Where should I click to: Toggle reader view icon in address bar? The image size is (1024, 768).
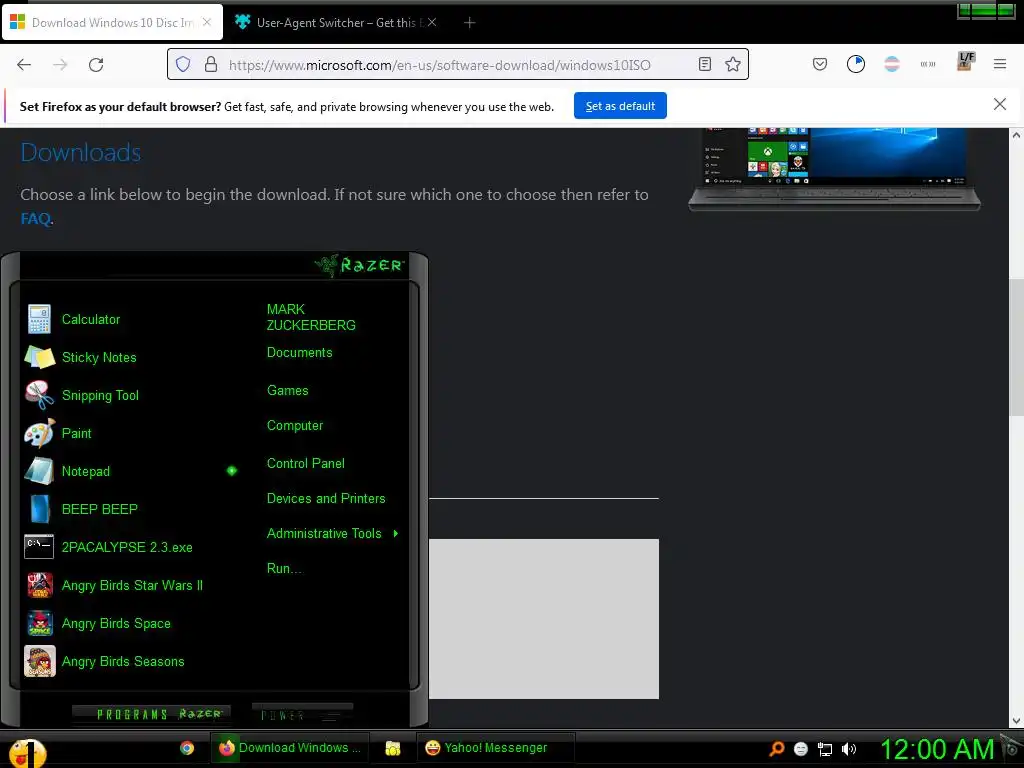point(705,64)
